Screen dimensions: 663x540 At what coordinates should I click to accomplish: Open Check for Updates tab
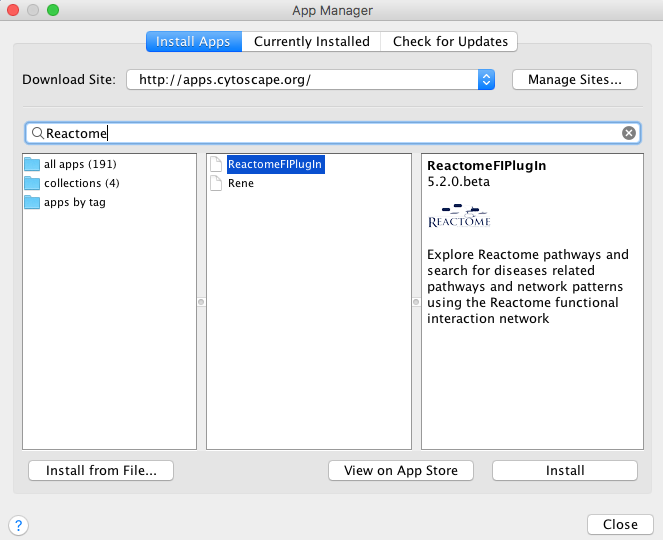pyautogui.click(x=449, y=41)
